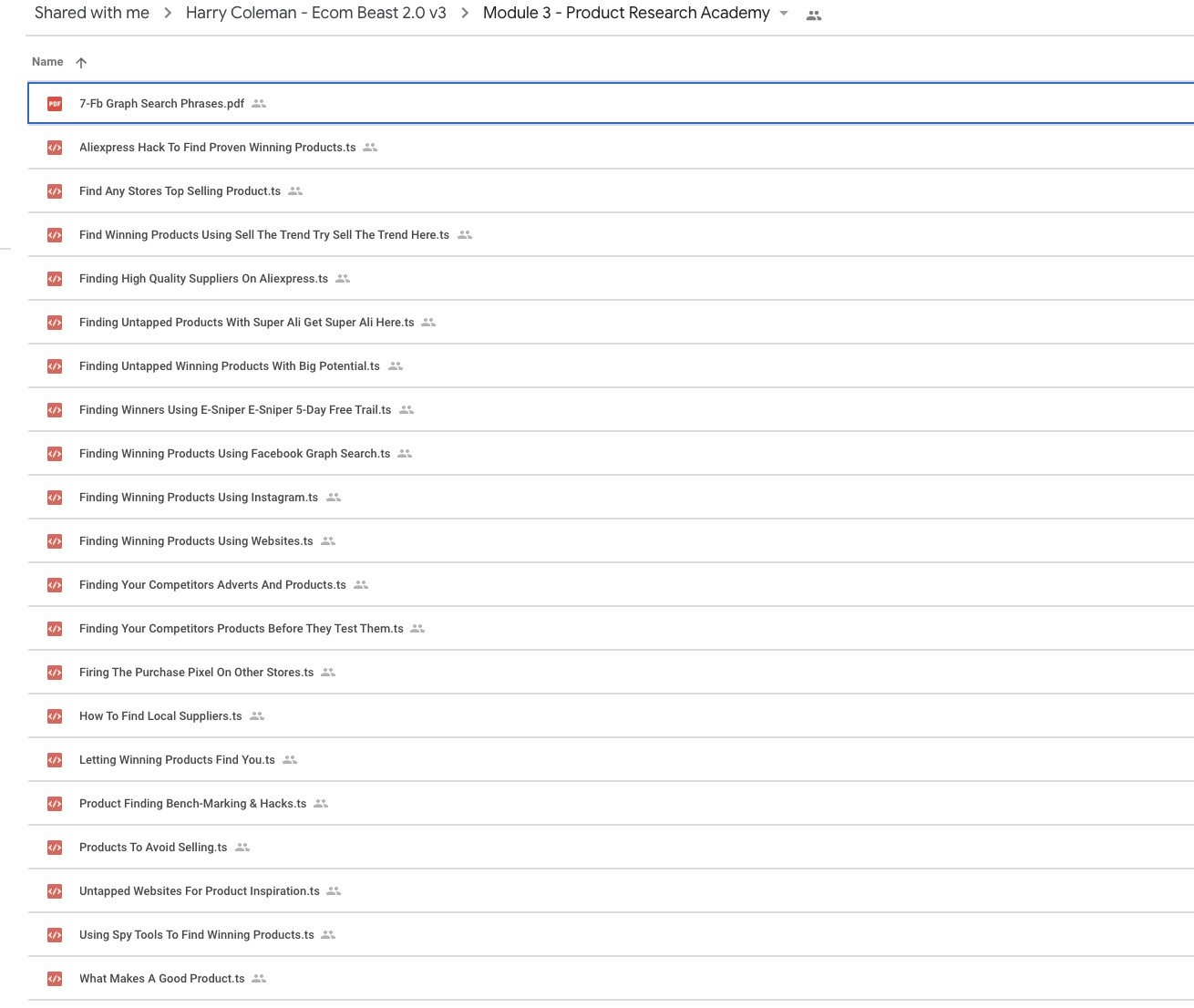Image resolution: width=1194 pixels, height=1008 pixels.
Task: Click the shared icon beside Finding Winning Products Using Instagram.ts
Action: pos(334,498)
